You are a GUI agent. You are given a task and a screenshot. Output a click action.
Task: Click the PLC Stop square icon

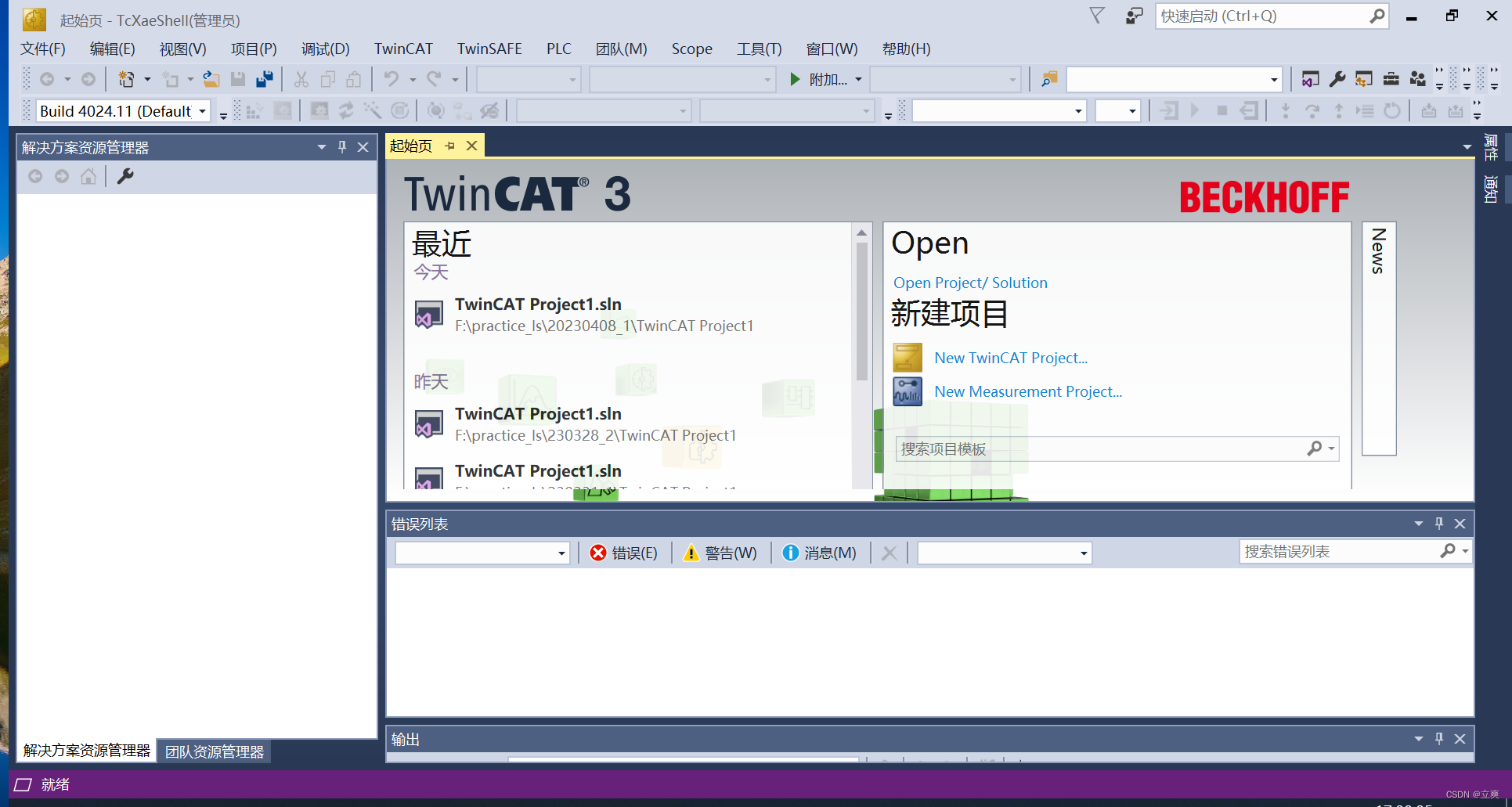1222,111
